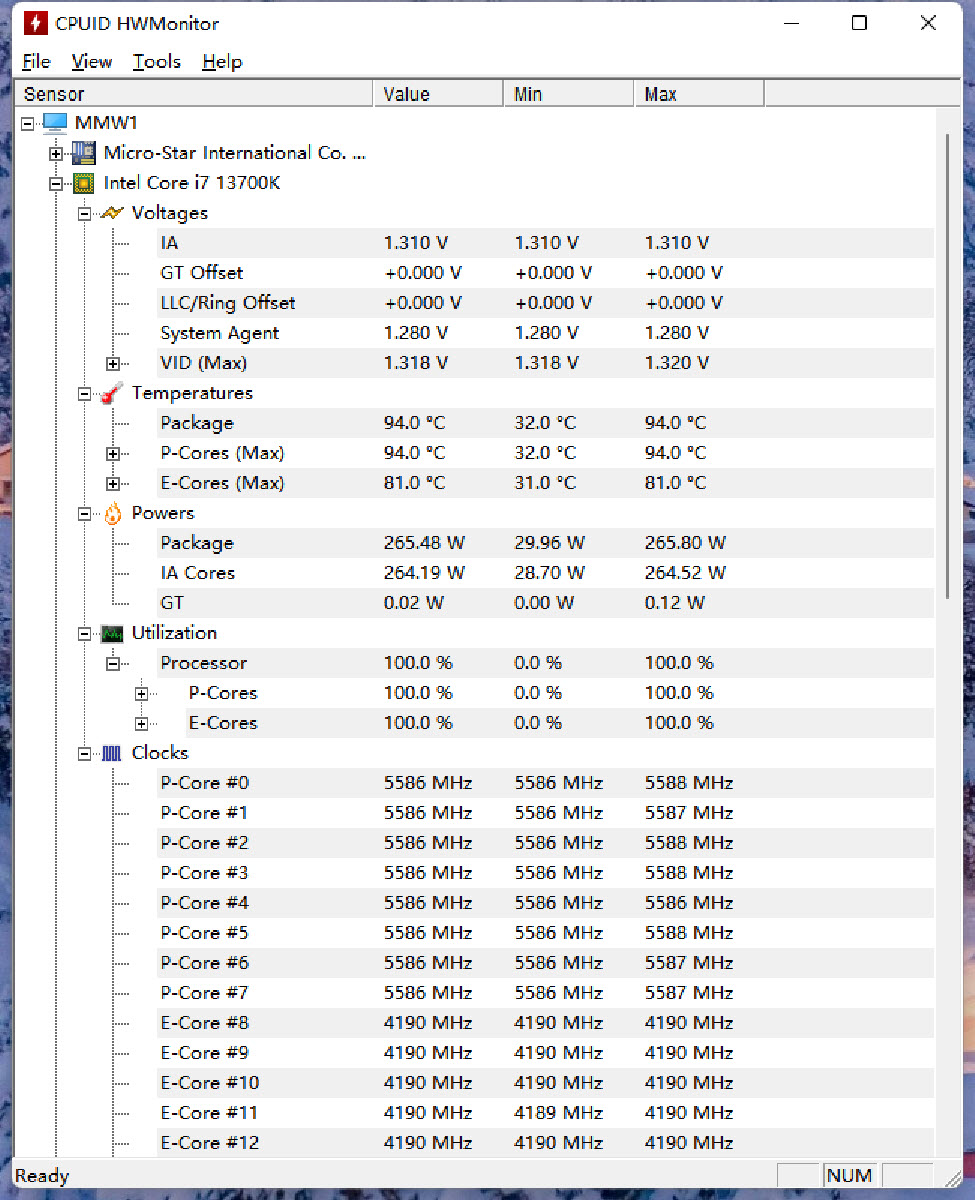Click the Powers flame icon
This screenshot has height=1200, width=975.
113,513
